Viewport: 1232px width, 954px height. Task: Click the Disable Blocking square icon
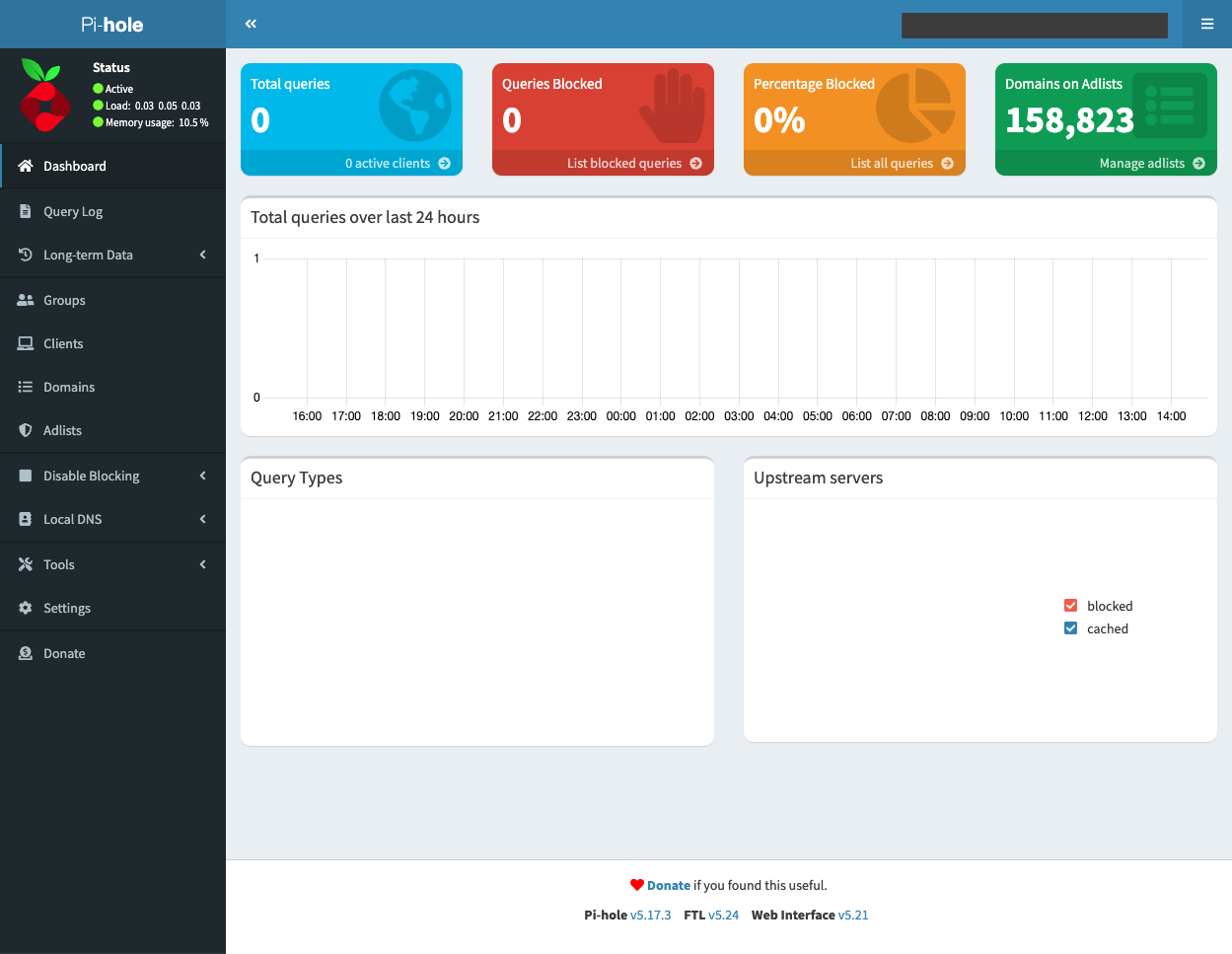coord(26,476)
